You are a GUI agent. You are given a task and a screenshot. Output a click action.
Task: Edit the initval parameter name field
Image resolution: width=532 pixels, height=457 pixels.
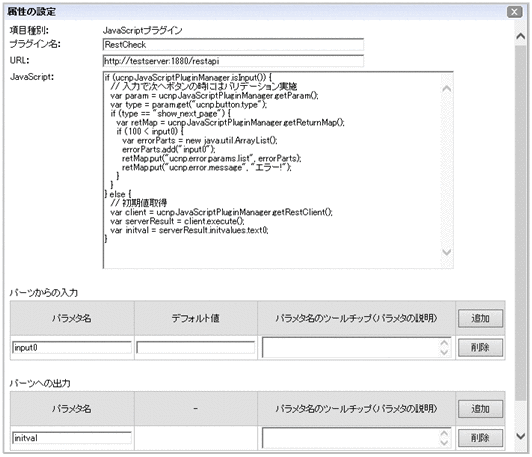(72, 438)
